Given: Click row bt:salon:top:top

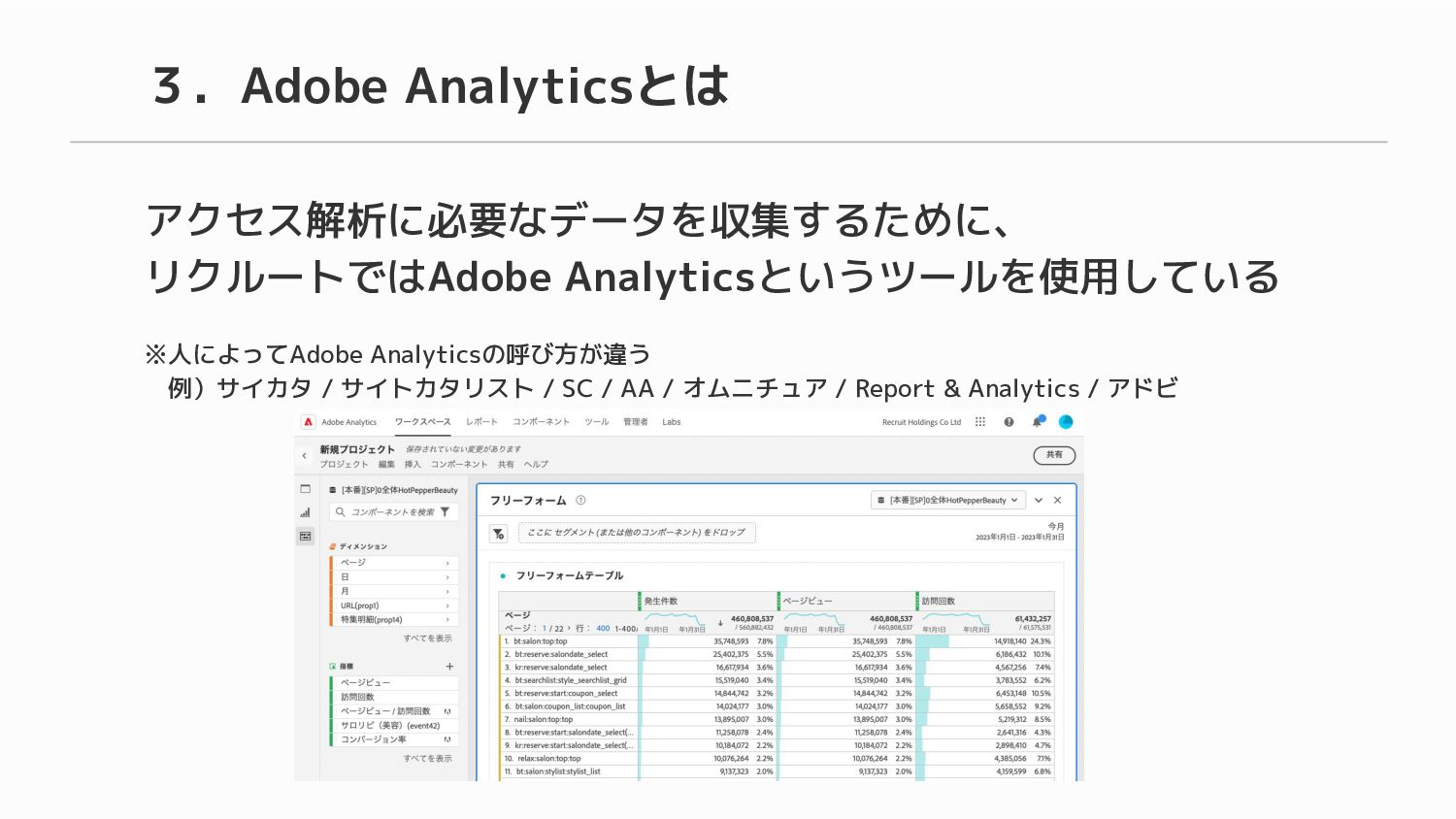Looking at the screenshot, I should coord(777,641).
